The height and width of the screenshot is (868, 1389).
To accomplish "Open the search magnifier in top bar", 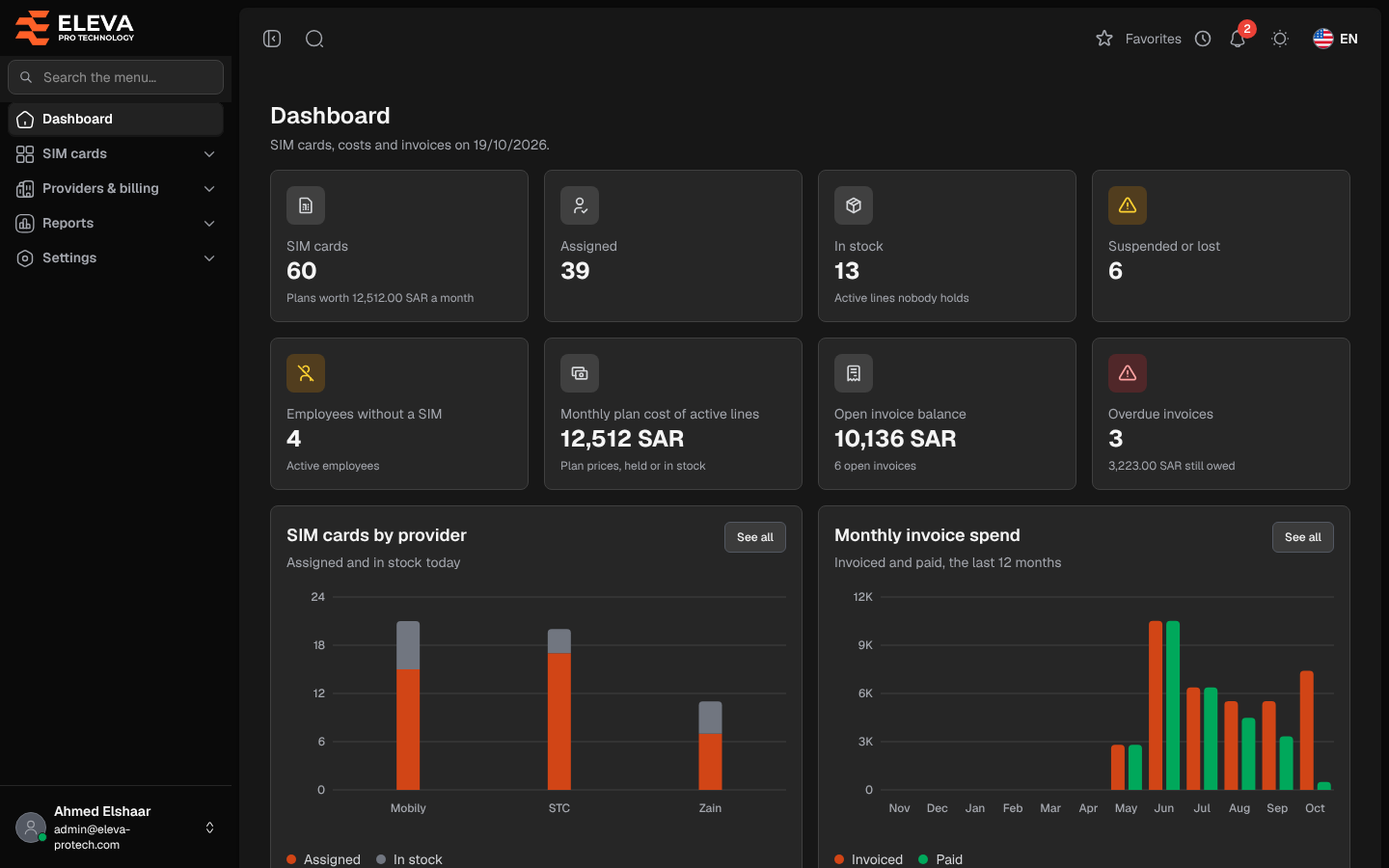I will 314,39.
